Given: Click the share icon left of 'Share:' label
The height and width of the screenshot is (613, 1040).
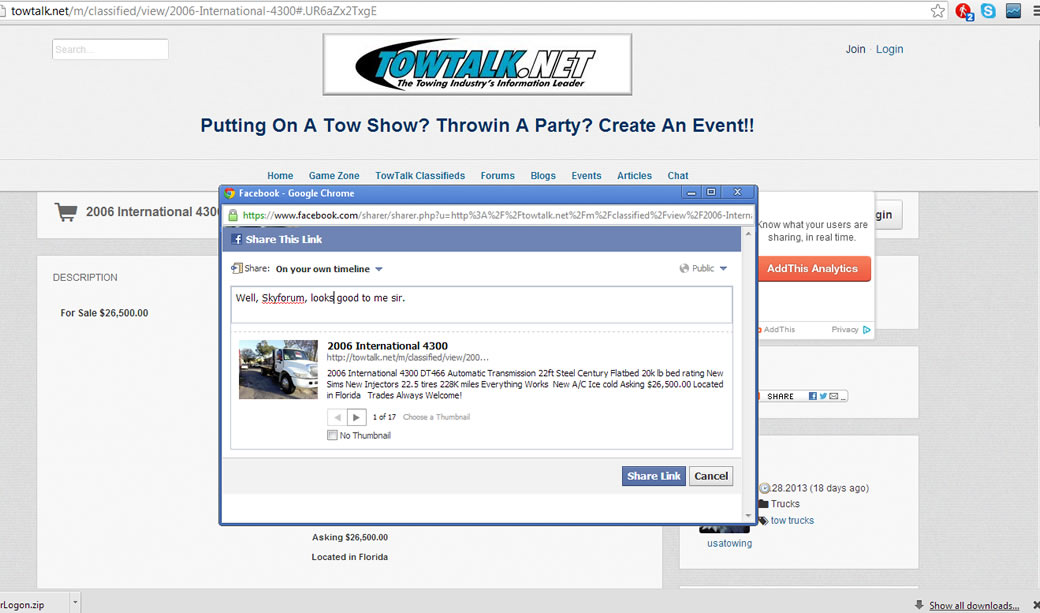Looking at the screenshot, I should tap(236, 269).
